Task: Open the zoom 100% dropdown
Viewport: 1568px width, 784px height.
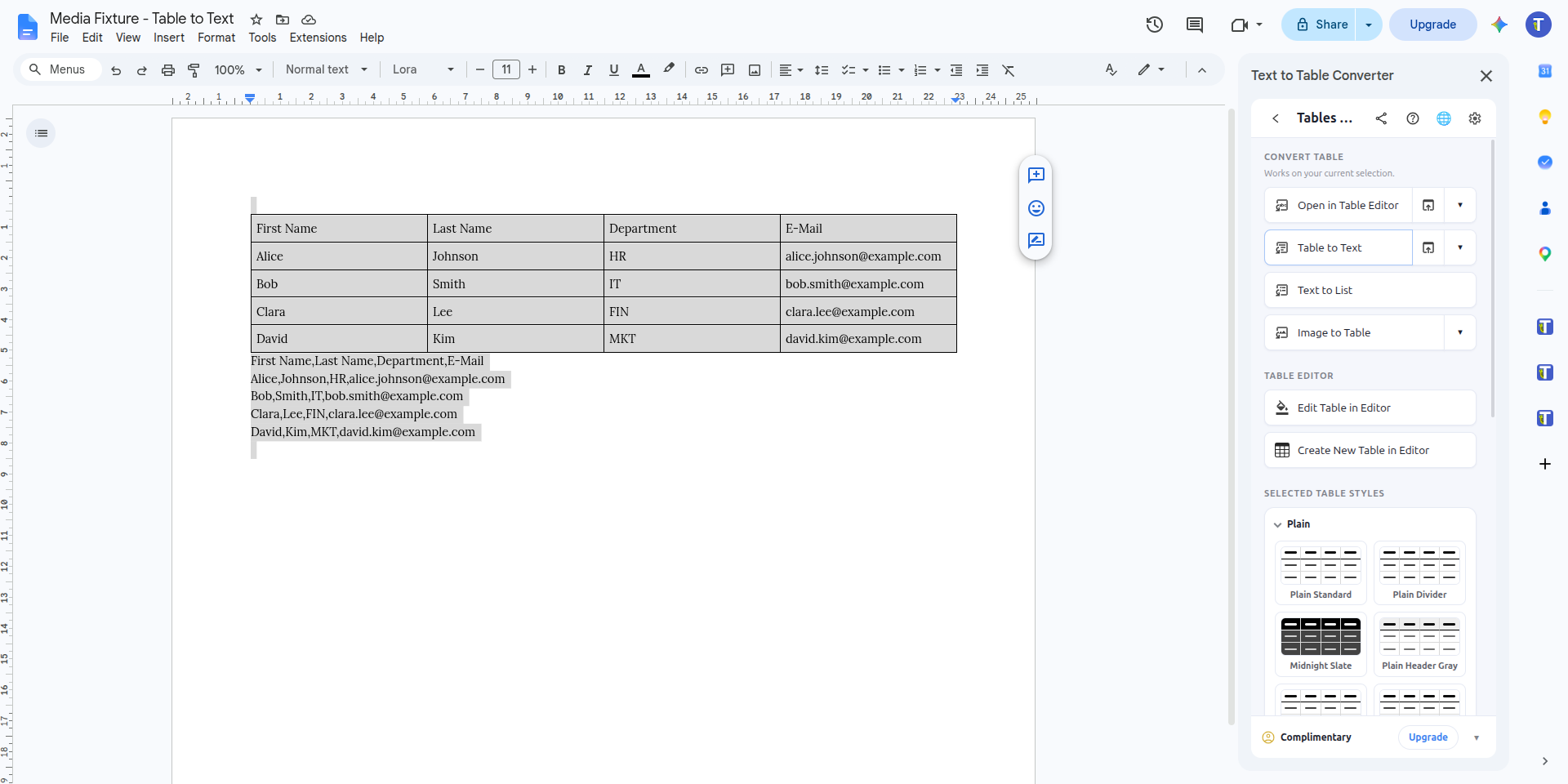Action: pos(238,70)
